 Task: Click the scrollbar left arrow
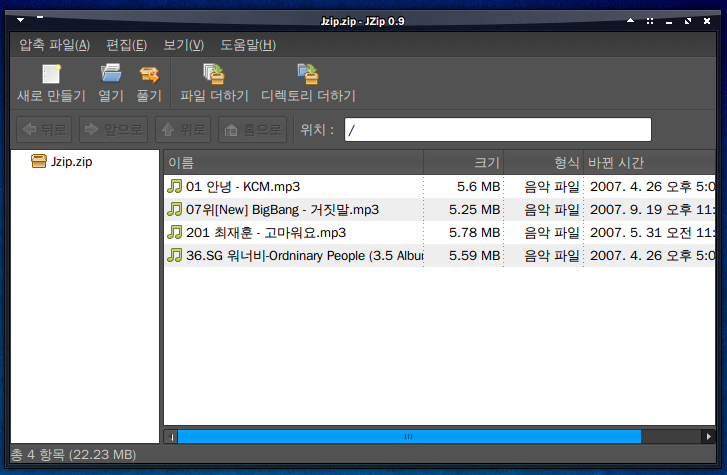click(x=171, y=436)
